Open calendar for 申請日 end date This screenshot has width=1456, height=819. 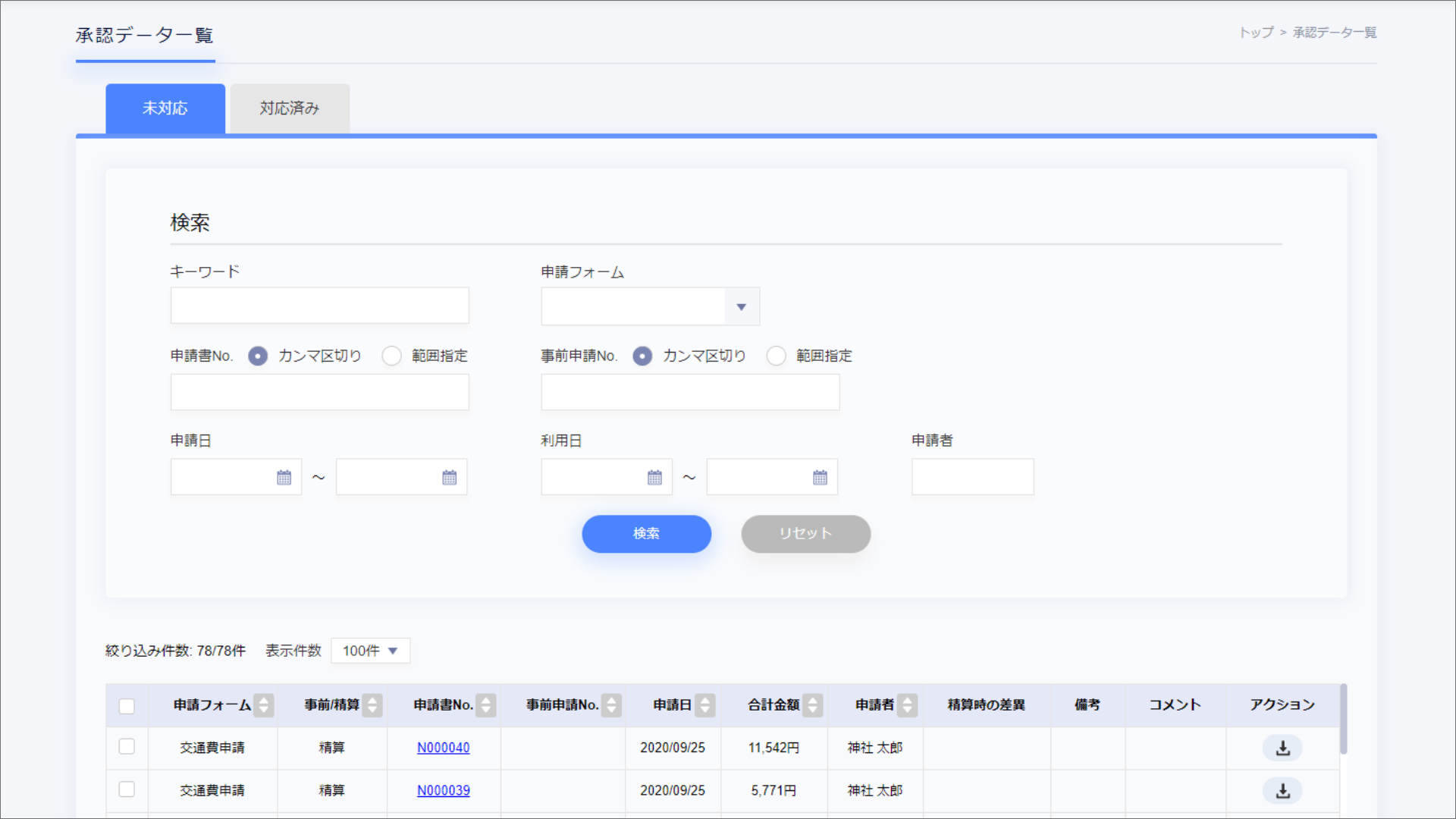point(449,478)
